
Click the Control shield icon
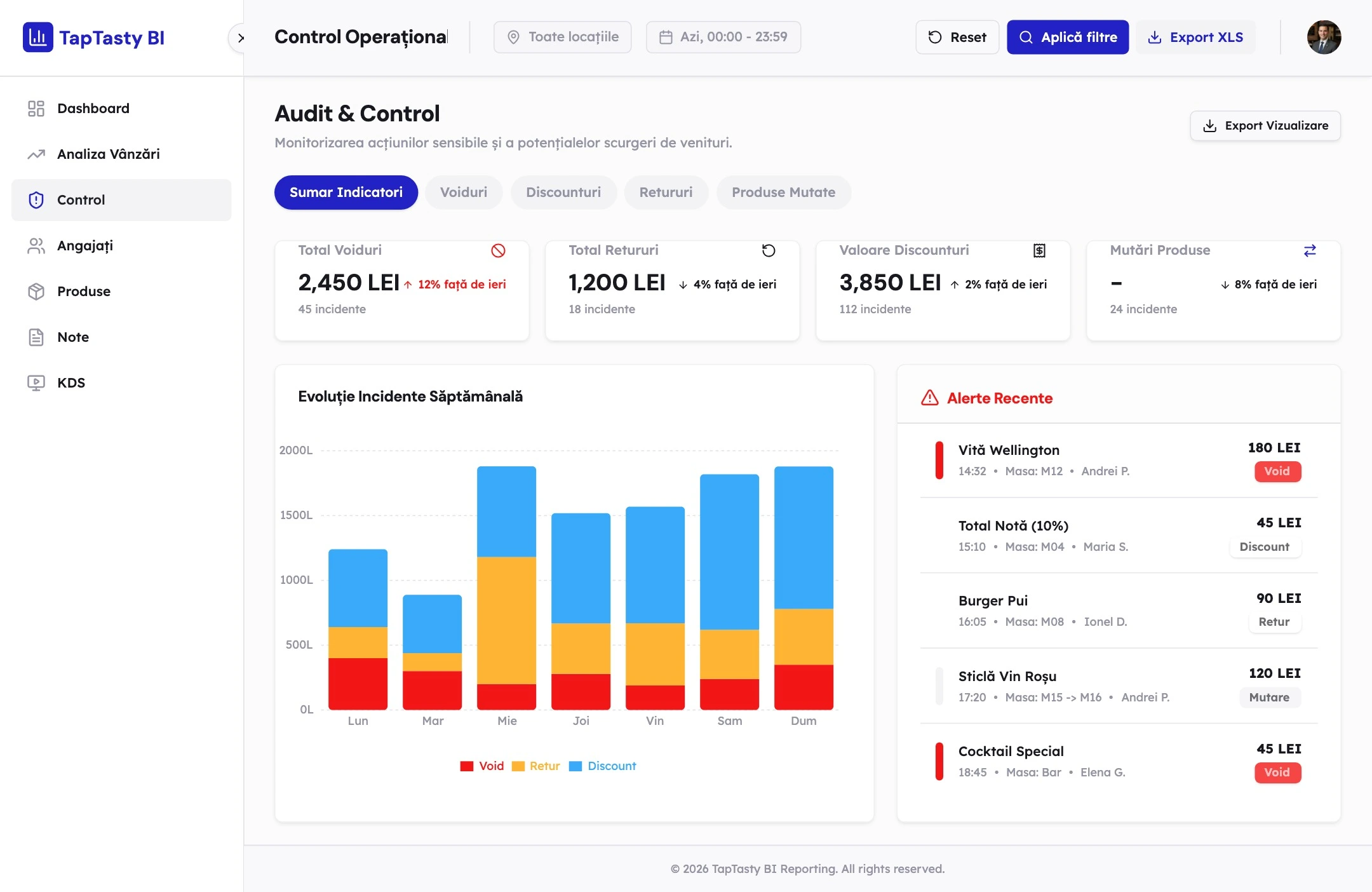36,200
